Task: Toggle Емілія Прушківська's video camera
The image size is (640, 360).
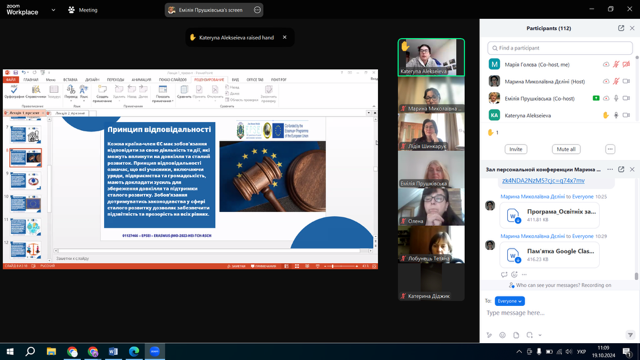Action: [x=626, y=98]
